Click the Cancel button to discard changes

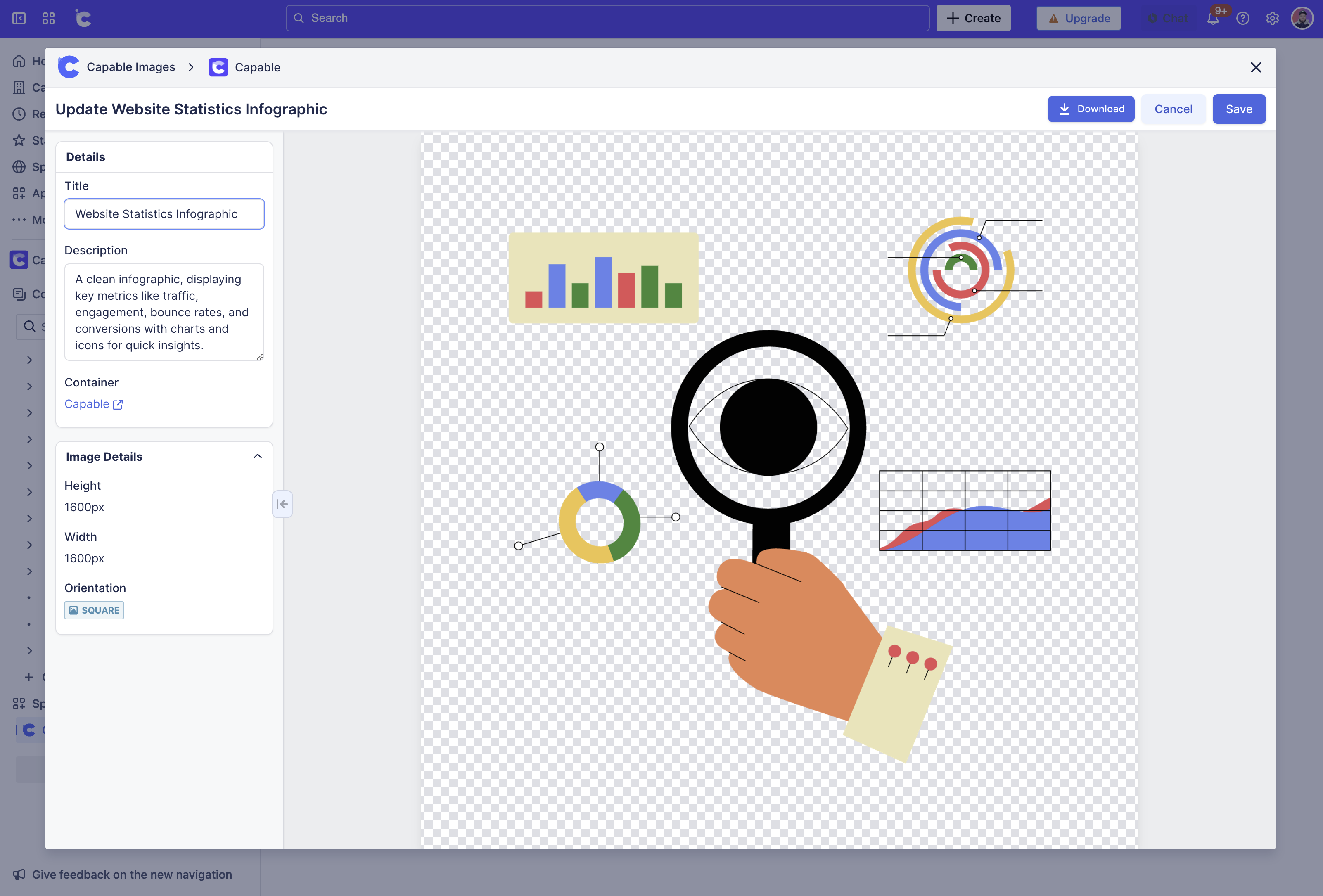pyautogui.click(x=1173, y=108)
